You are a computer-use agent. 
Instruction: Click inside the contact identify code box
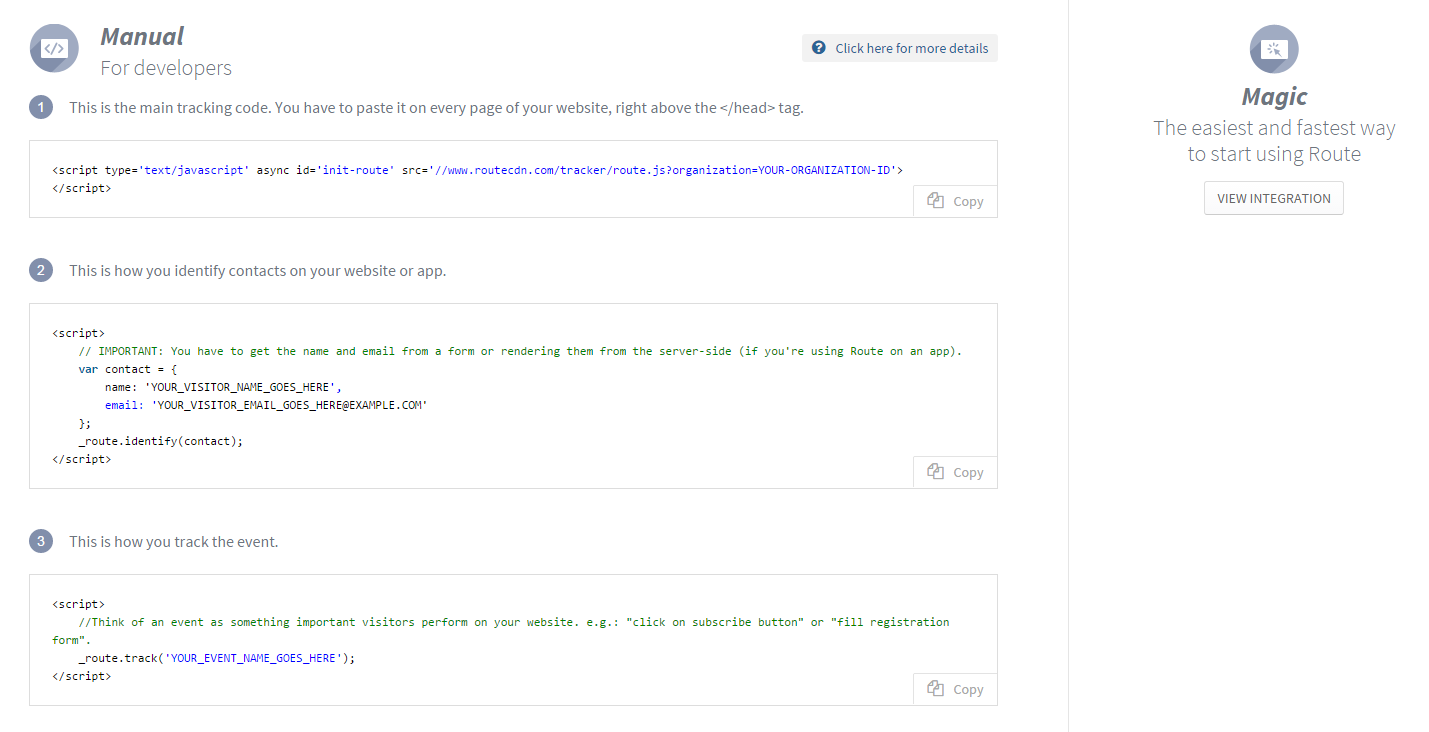(x=513, y=396)
